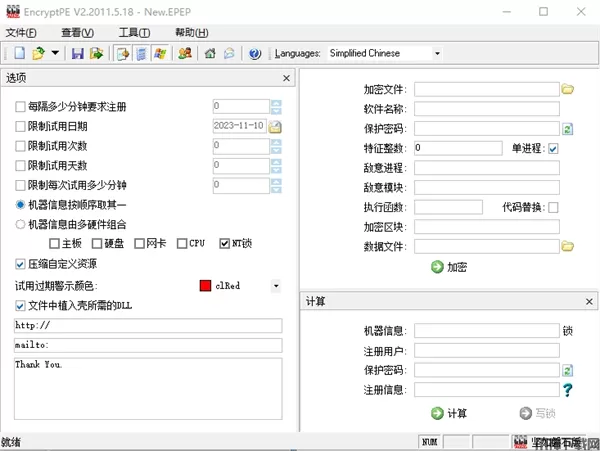Click the Thank You message text area
This screenshot has width=600, height=451.
pos(148,389)
